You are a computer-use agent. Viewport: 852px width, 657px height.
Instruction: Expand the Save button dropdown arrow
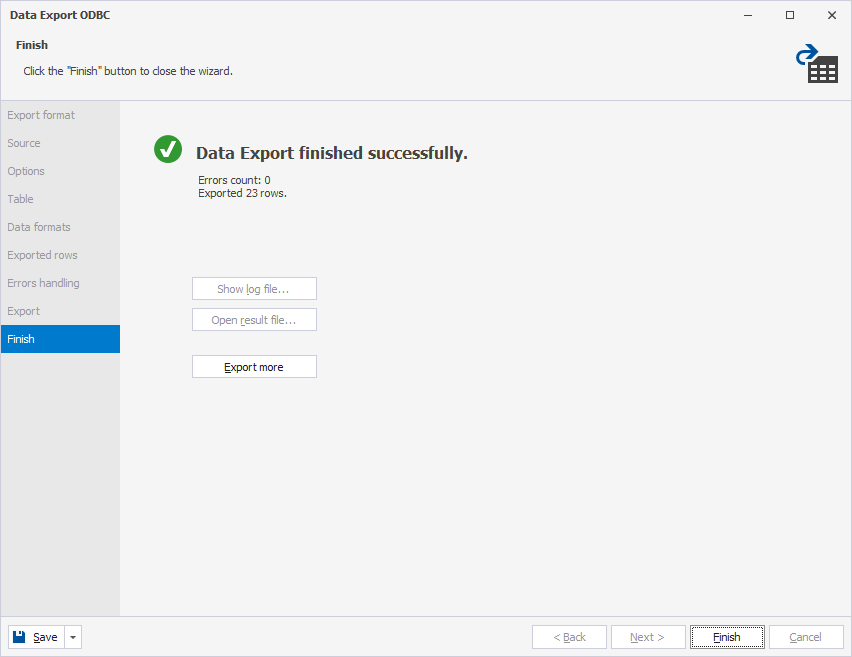[x=73, y=637]
